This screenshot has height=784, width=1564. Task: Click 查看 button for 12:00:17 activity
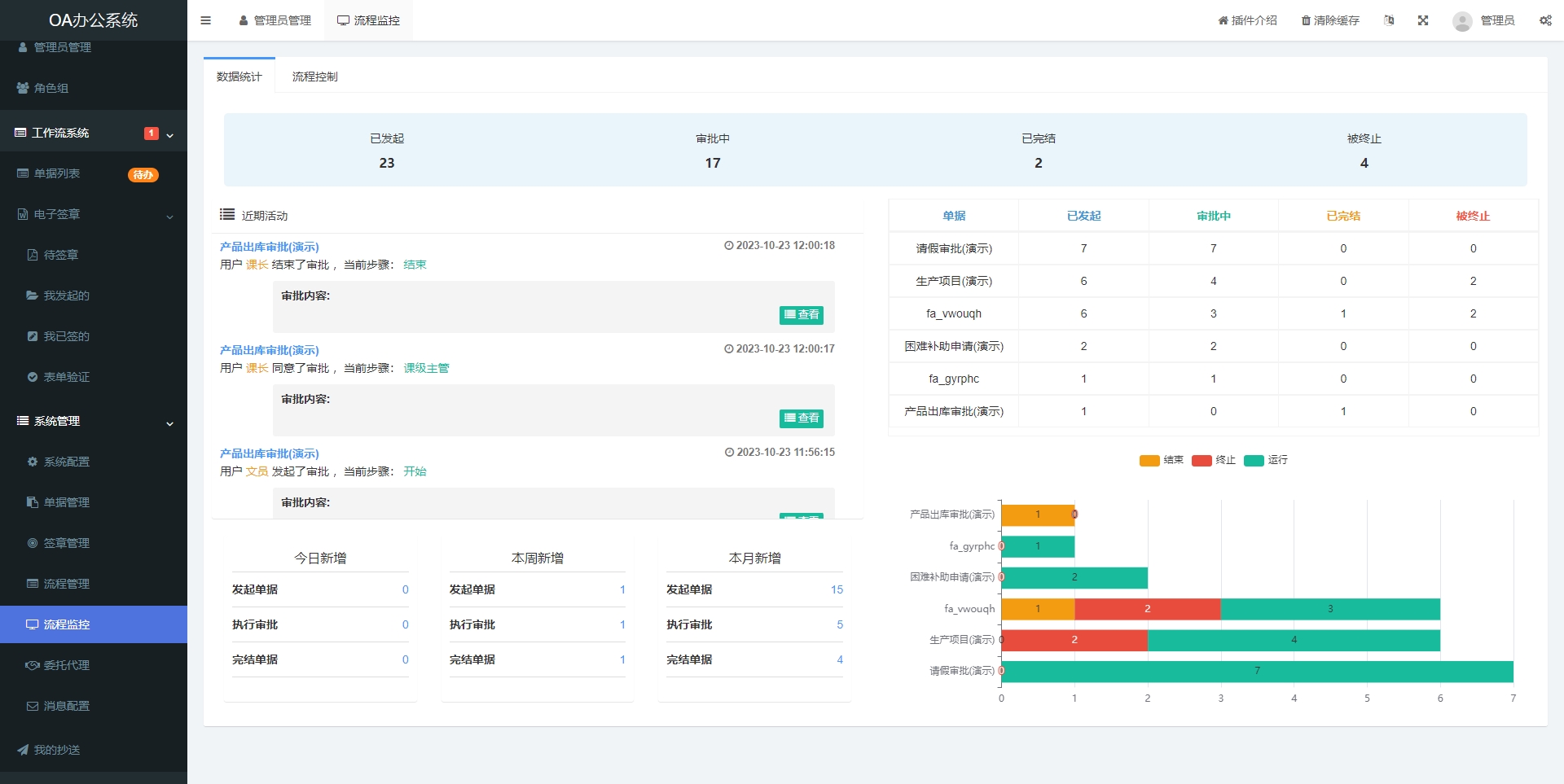802,418
